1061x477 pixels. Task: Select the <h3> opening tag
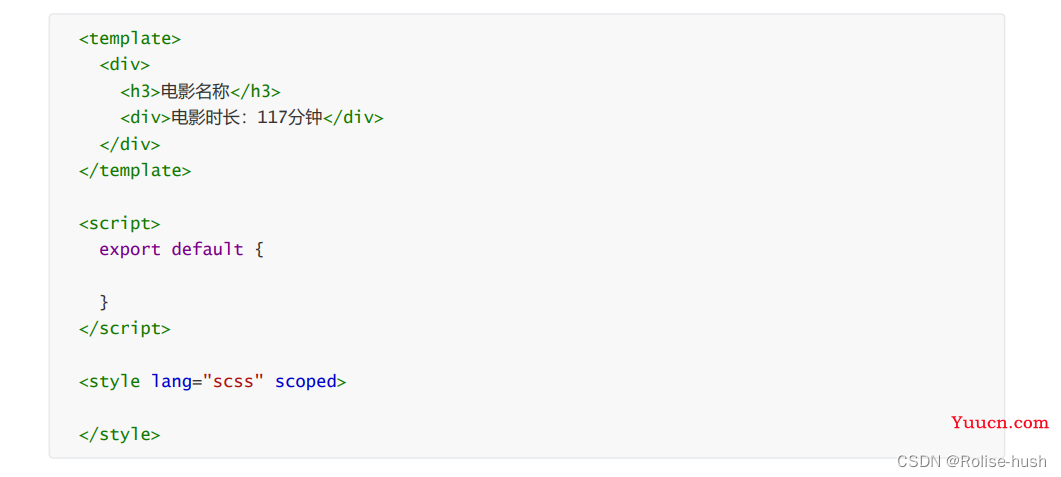pyautogui.click(x=141, y=91)
